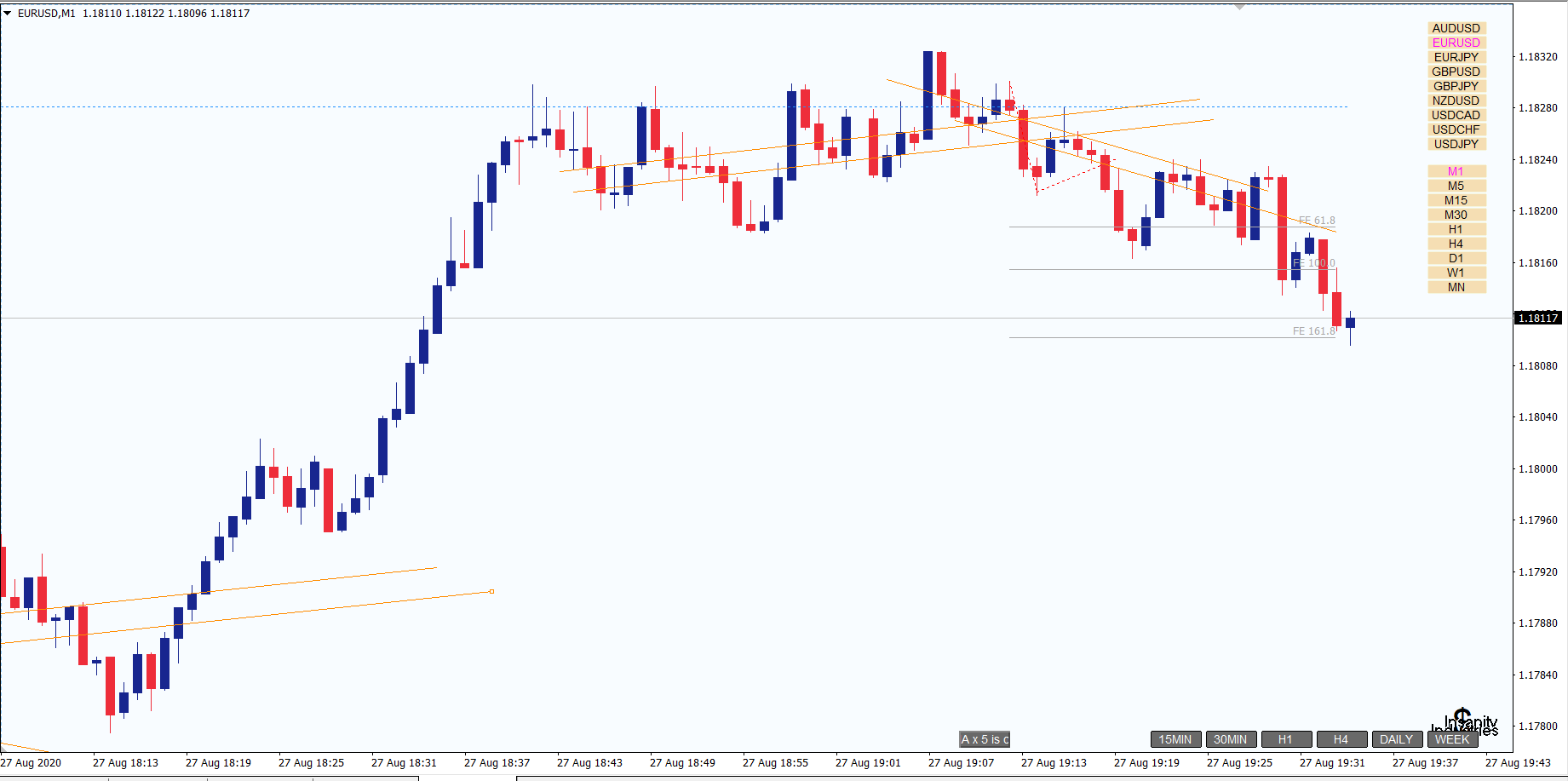Click the 1.18320 price axis label
The width and height of the screenshot is (1568, 781).
pos(1538,57)
